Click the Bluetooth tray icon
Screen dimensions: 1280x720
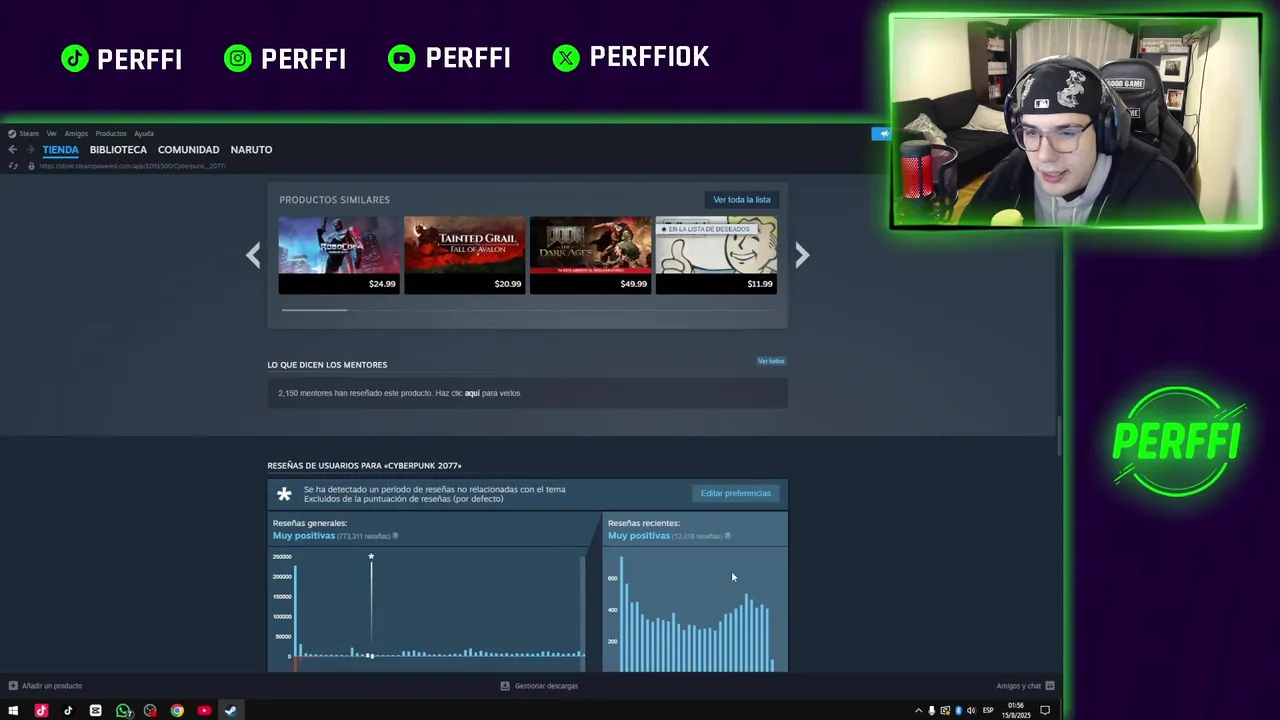tap(958, 711)
